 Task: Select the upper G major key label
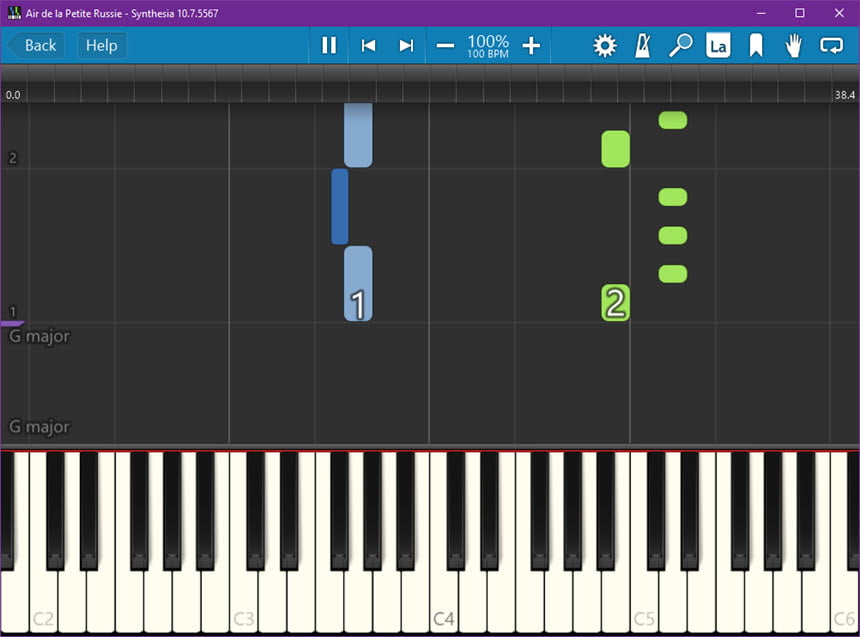pyautogui.click(x=39, y=336)
